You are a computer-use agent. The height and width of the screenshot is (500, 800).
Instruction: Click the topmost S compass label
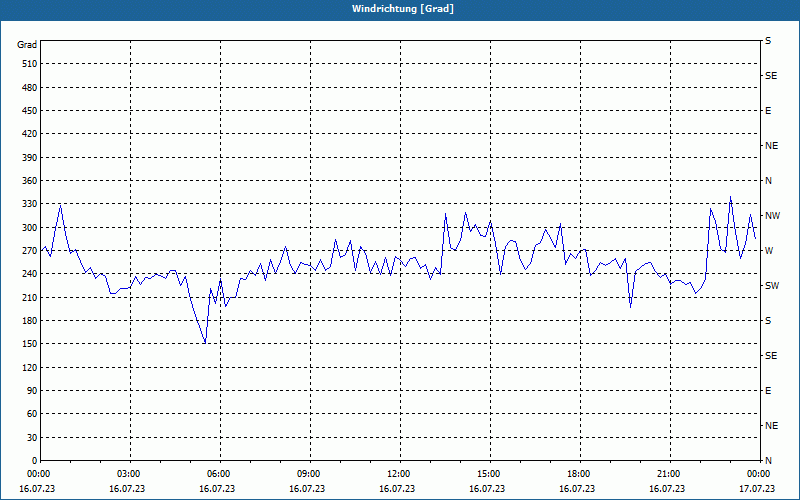click(x=768, y=41)
